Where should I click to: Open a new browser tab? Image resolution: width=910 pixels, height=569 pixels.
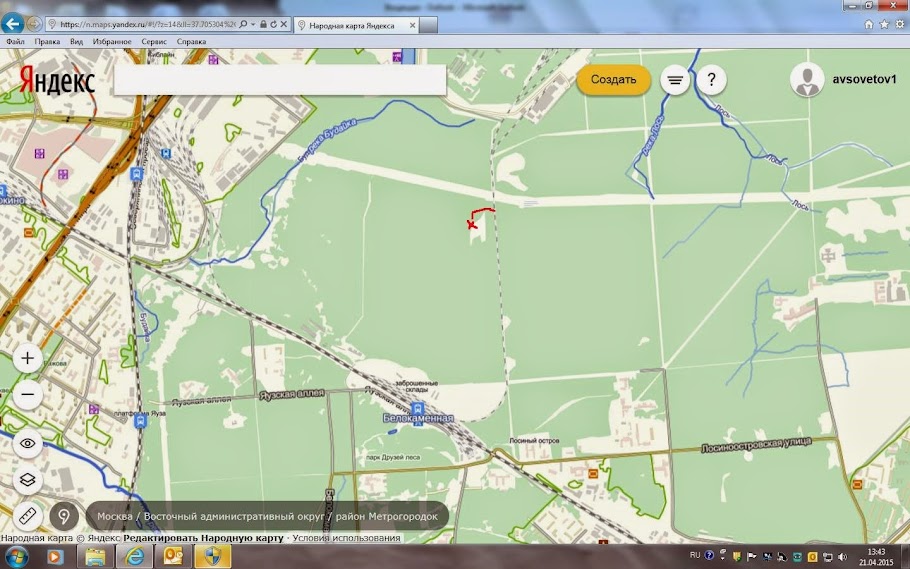[428, 25]
